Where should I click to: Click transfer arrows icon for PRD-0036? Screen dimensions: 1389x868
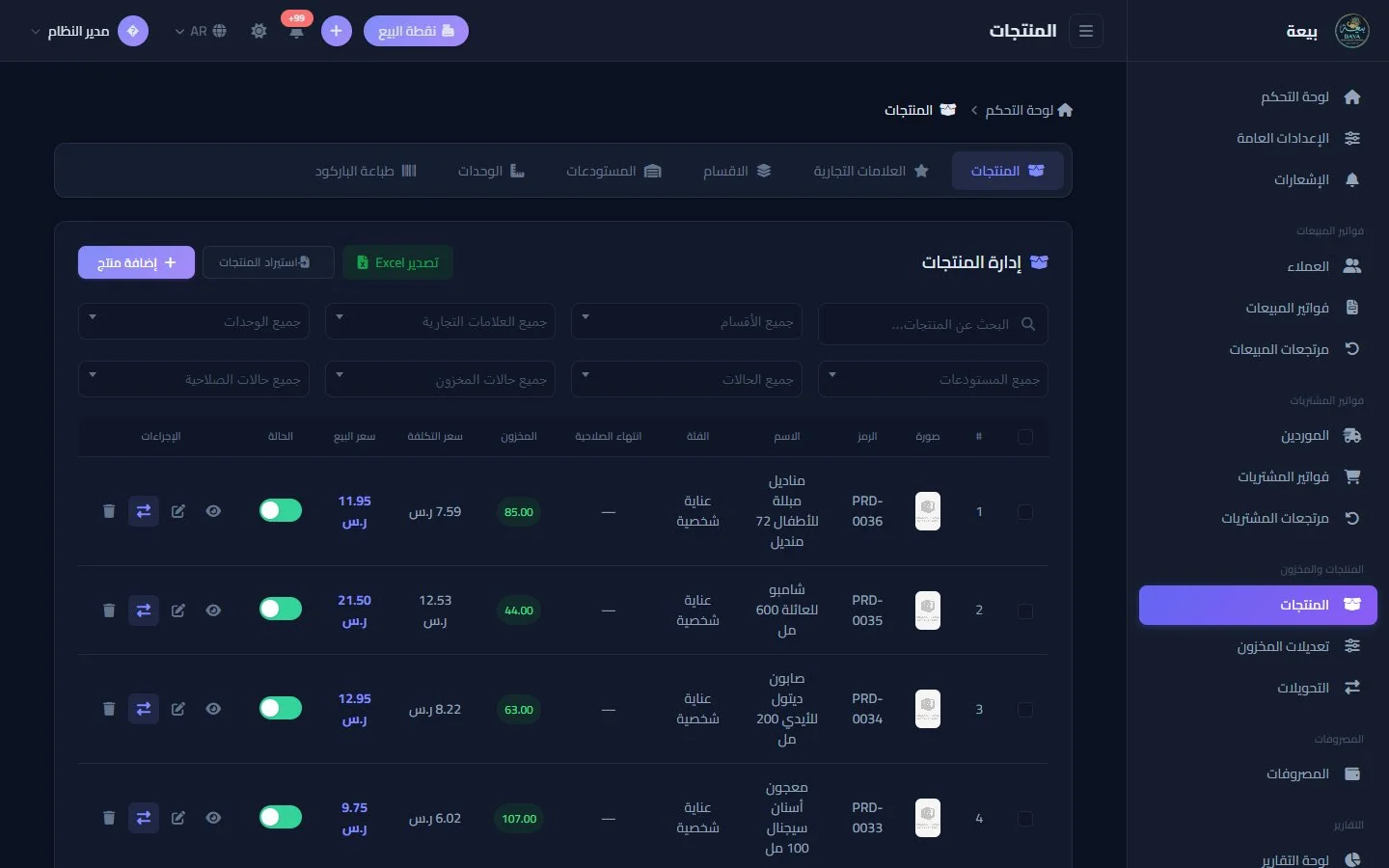[144, 511]
